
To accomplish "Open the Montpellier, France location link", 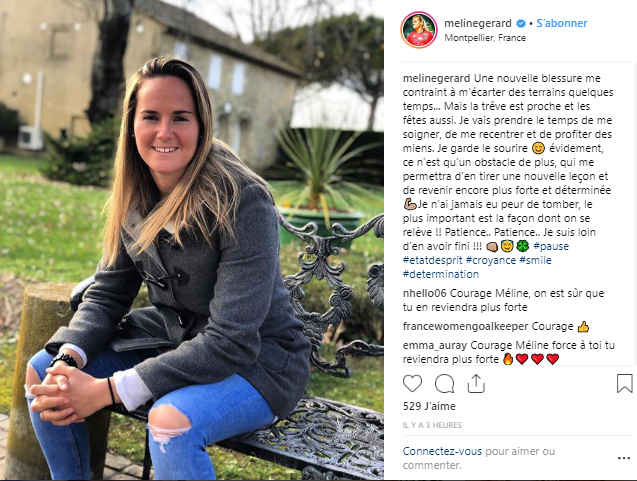I will coord(485,38).
